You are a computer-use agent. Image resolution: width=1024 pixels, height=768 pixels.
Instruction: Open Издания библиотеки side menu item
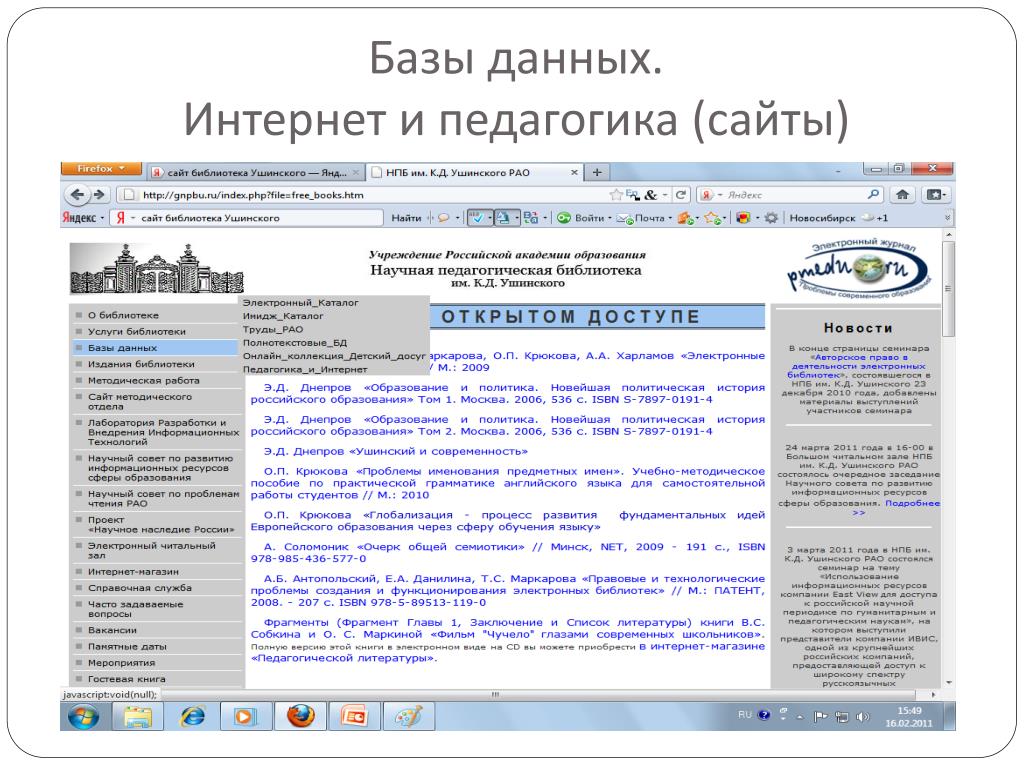coord(141,364)
